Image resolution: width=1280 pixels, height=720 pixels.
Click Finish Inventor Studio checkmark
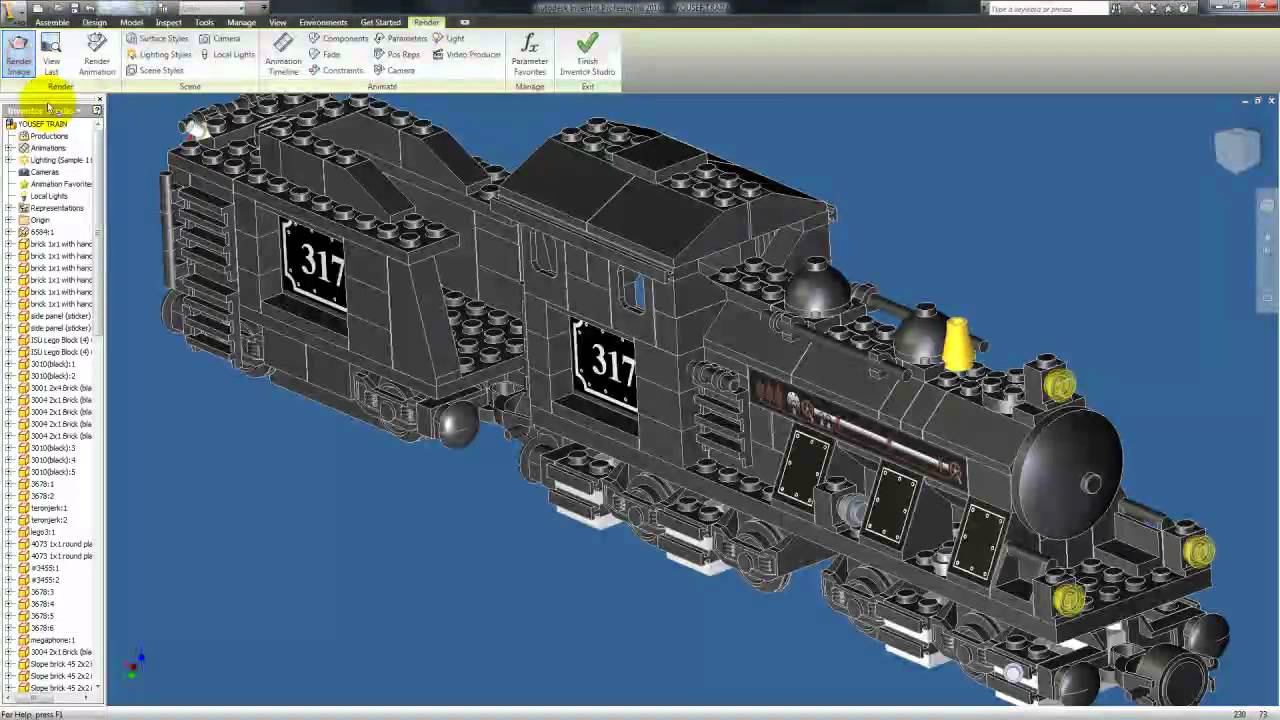[587, 55]
